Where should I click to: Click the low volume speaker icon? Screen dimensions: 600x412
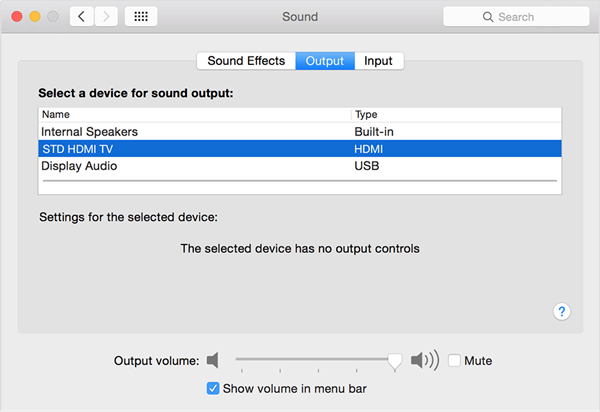pyautogui.click(x=213, y=360)
